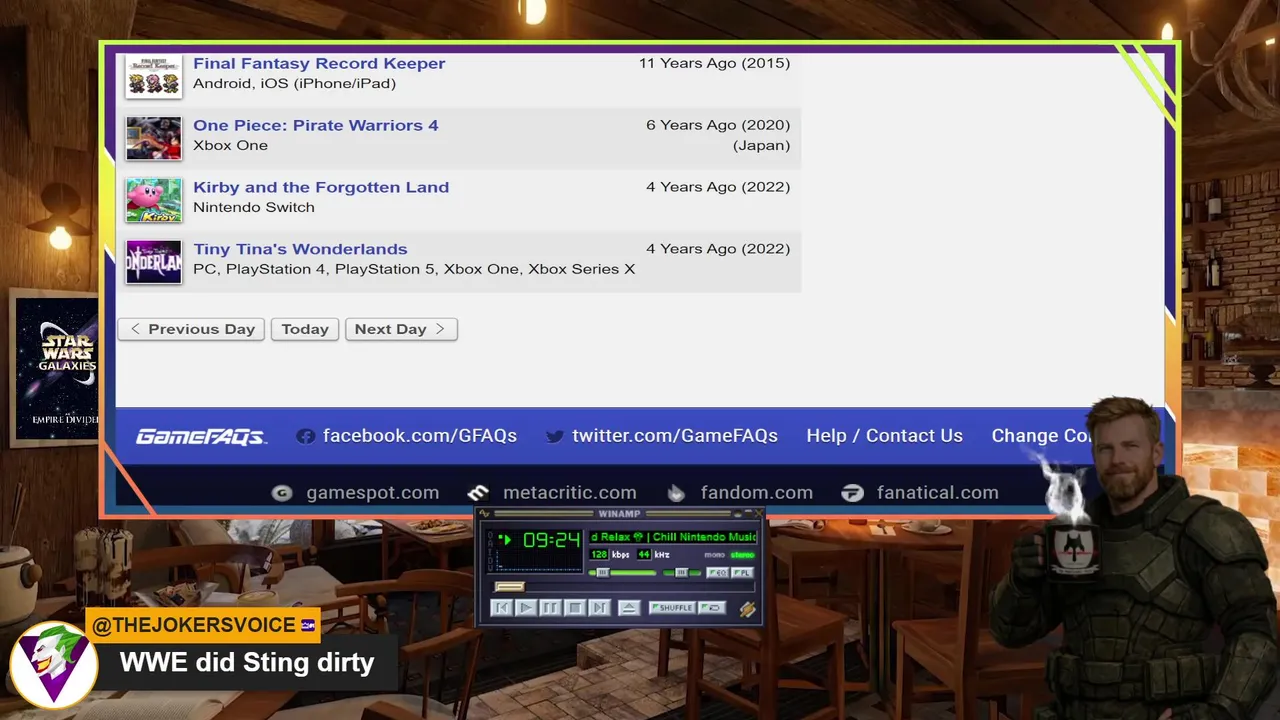Toggle Shuffle in Winamp

tap(672, 608)
